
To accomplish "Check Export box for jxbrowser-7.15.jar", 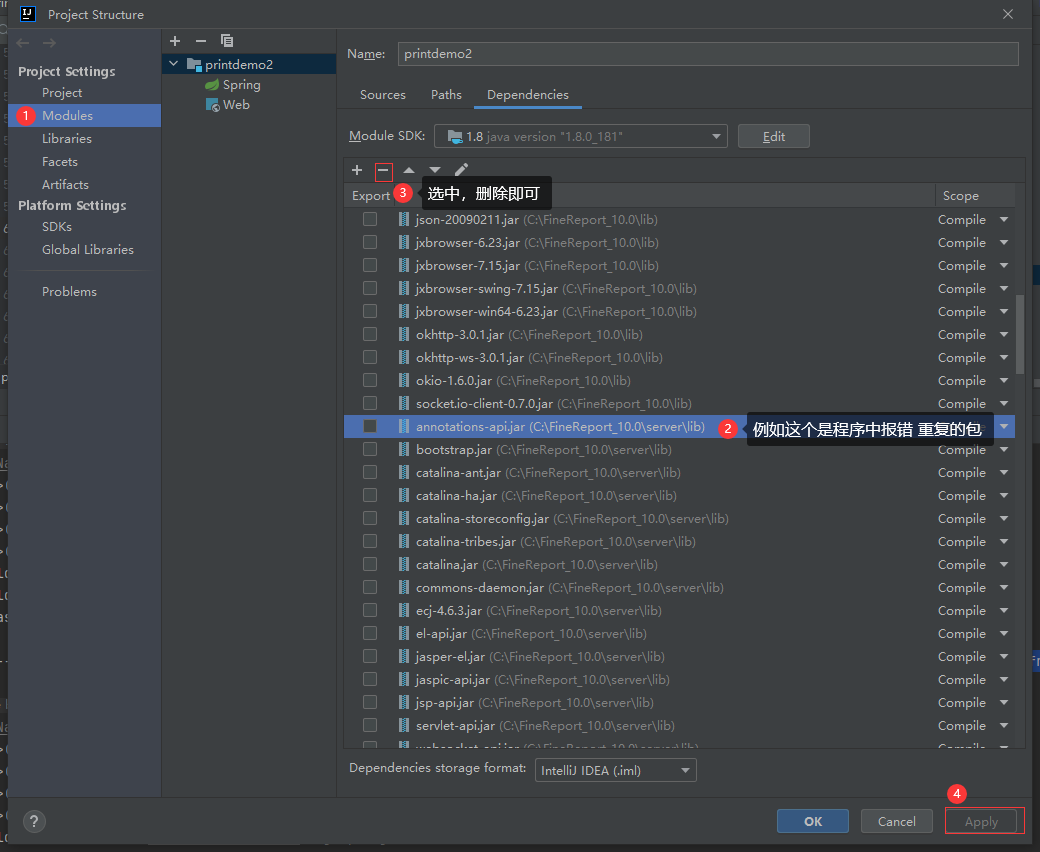I will (370, 265).
